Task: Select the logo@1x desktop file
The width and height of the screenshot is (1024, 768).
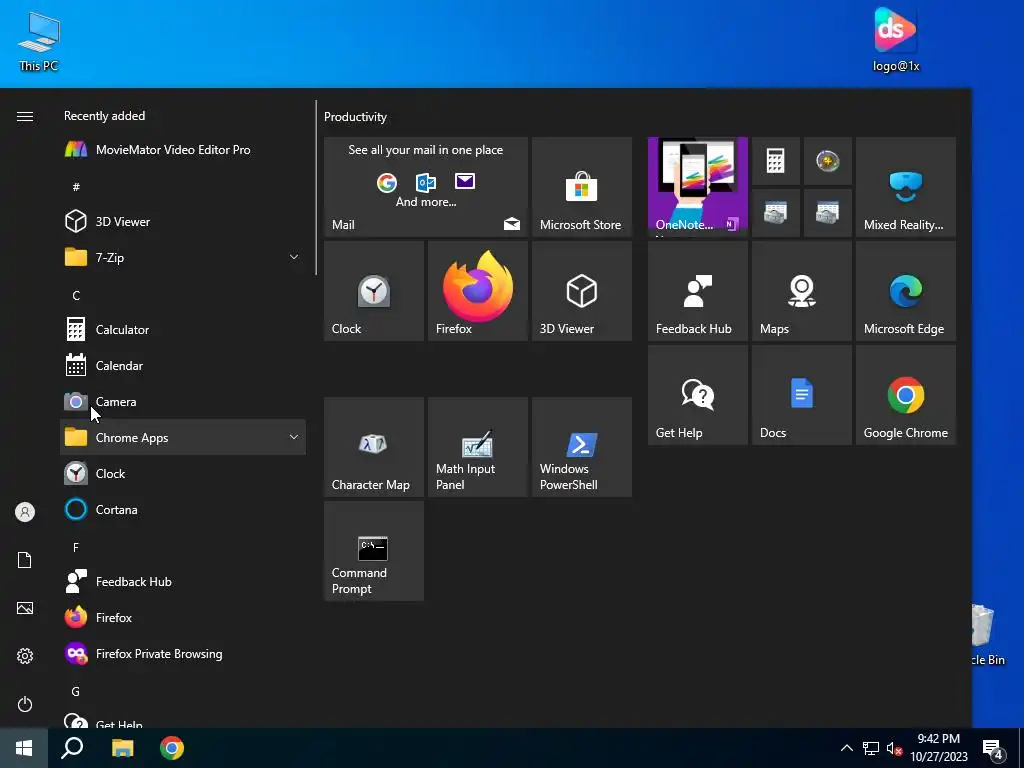Action: click(895, 40)
